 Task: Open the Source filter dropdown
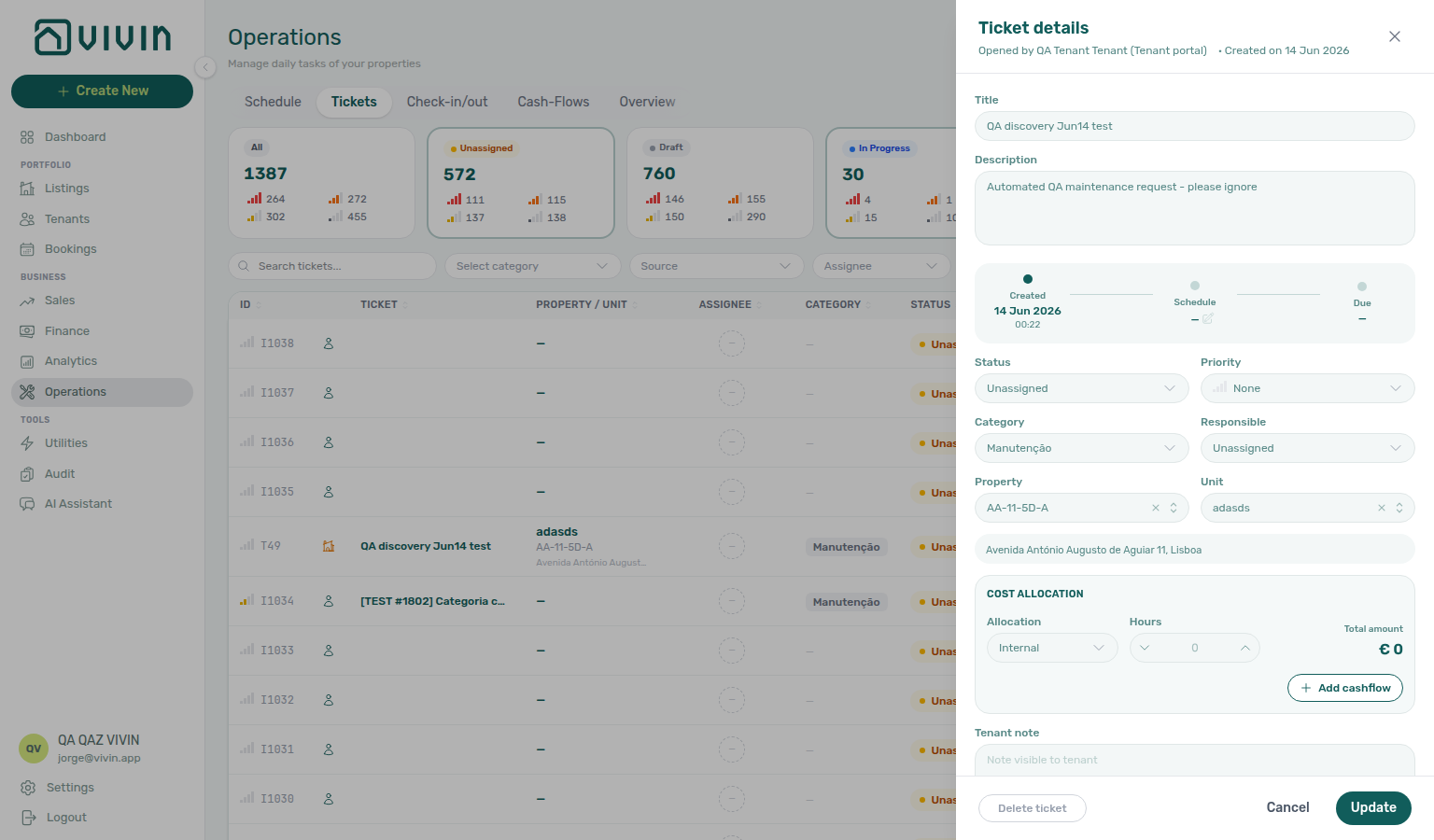click(x=716, y=266)
